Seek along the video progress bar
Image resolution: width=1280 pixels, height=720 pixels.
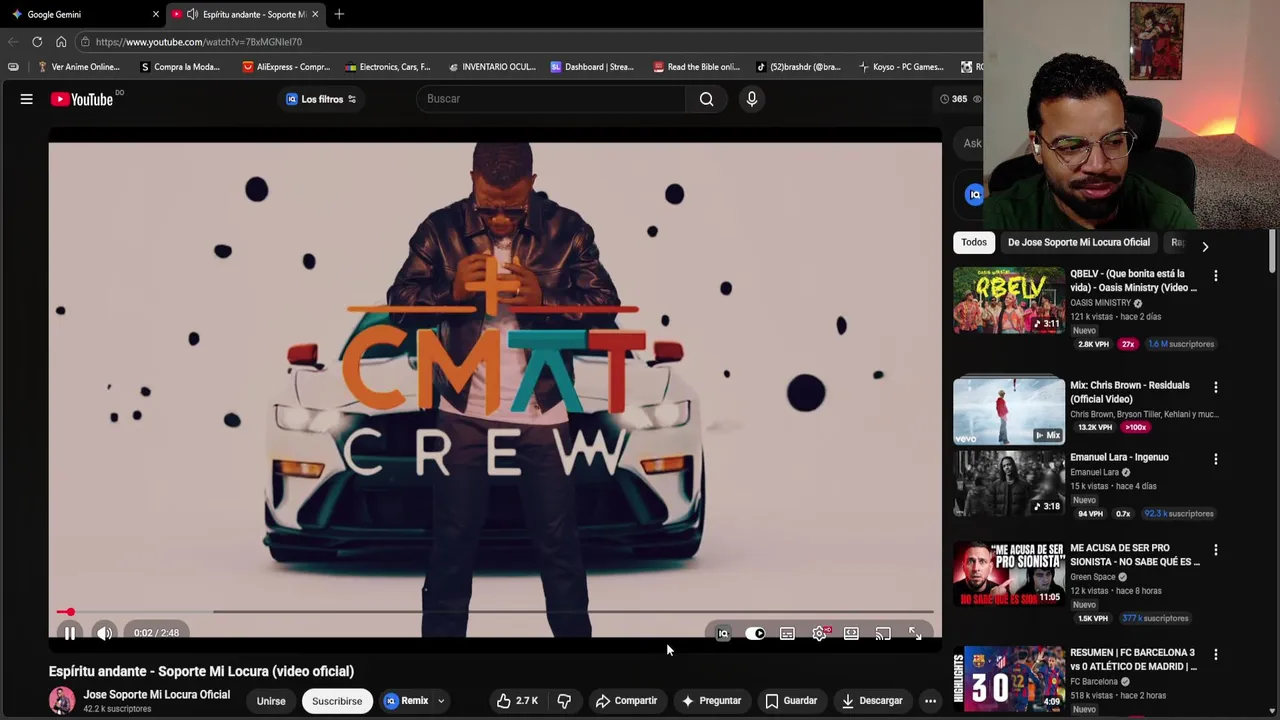click(495, 611)
